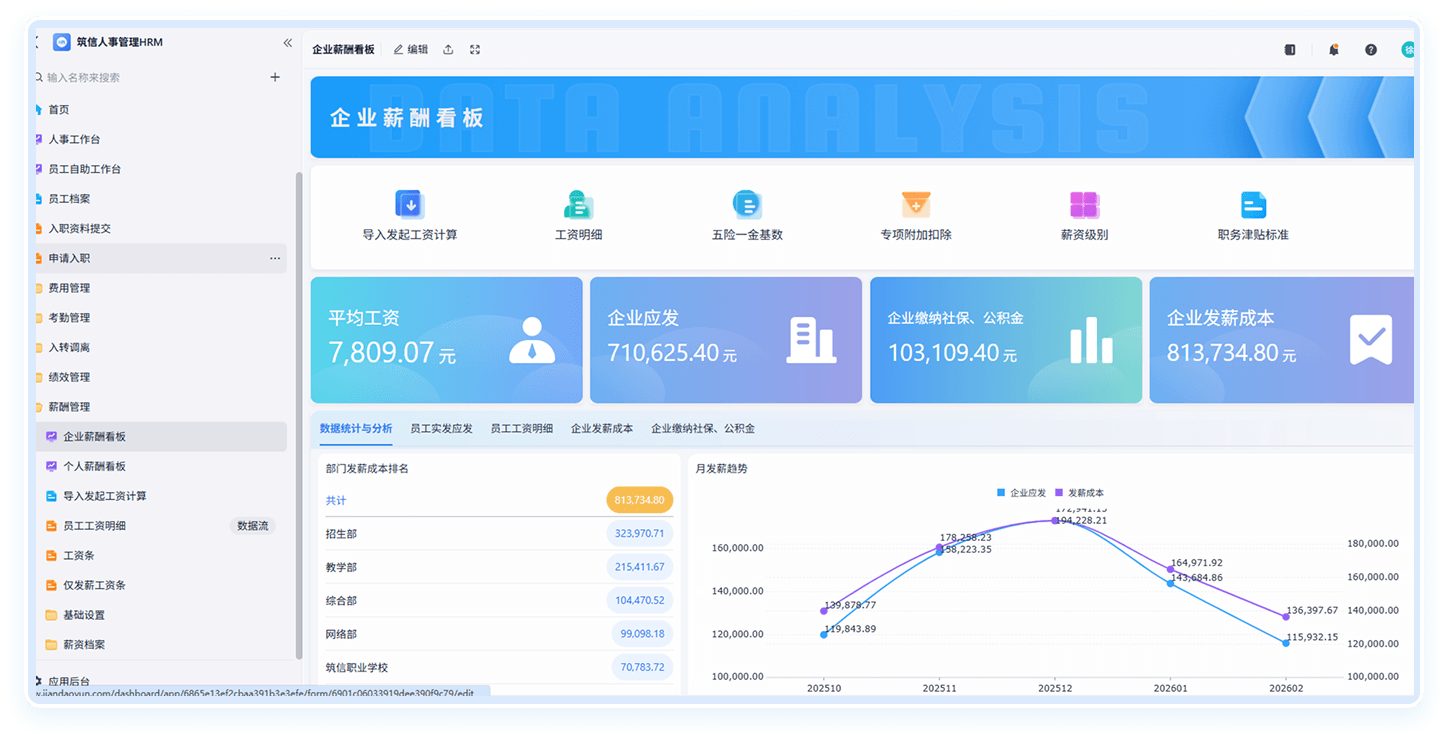
Task: Click the share/export icon beside 编辑
Action: (x=448, y=49)
